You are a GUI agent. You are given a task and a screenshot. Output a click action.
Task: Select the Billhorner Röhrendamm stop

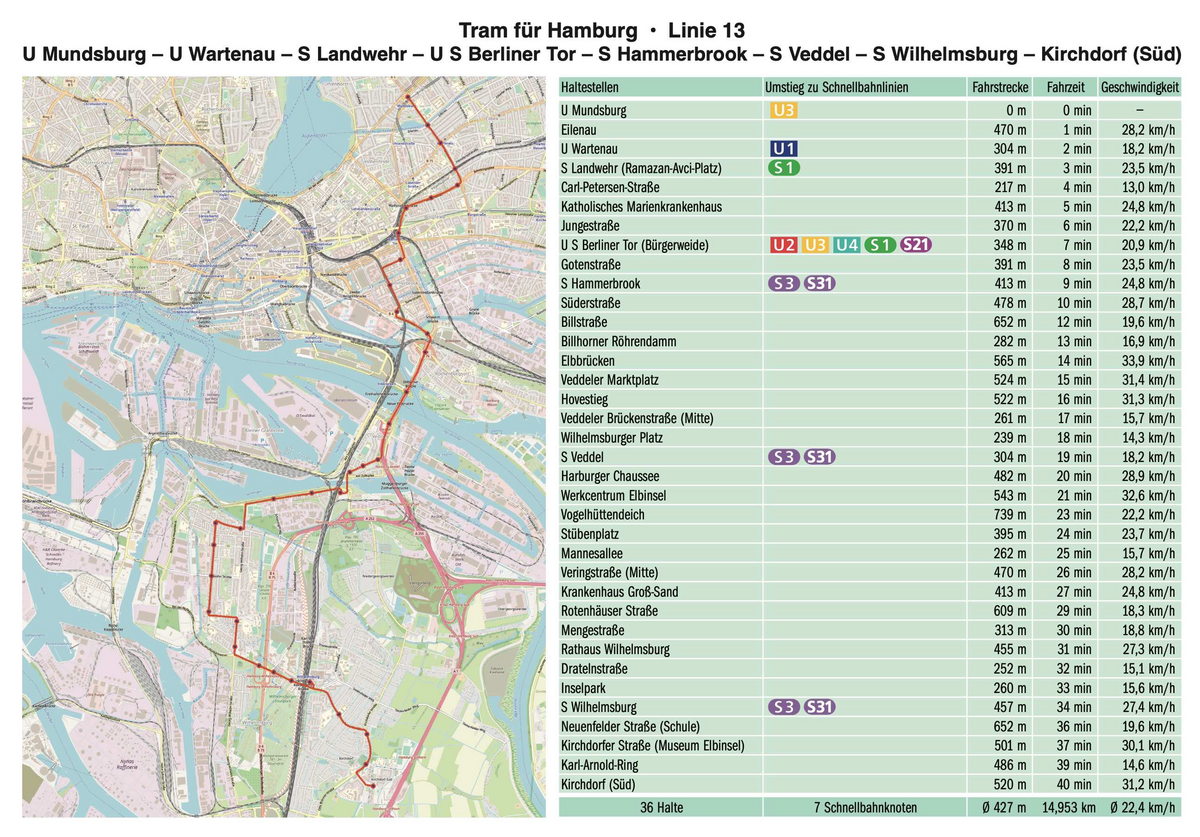(x=619, y=342)
